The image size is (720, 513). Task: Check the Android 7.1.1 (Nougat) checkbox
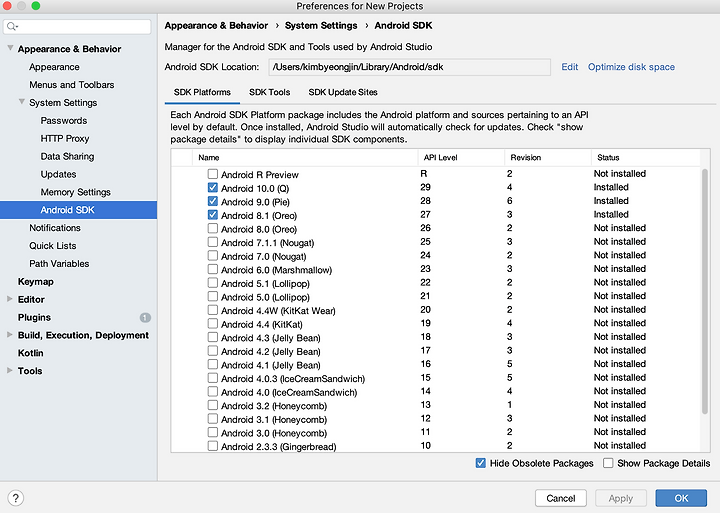pyautogui.click(x=213, y=242)
